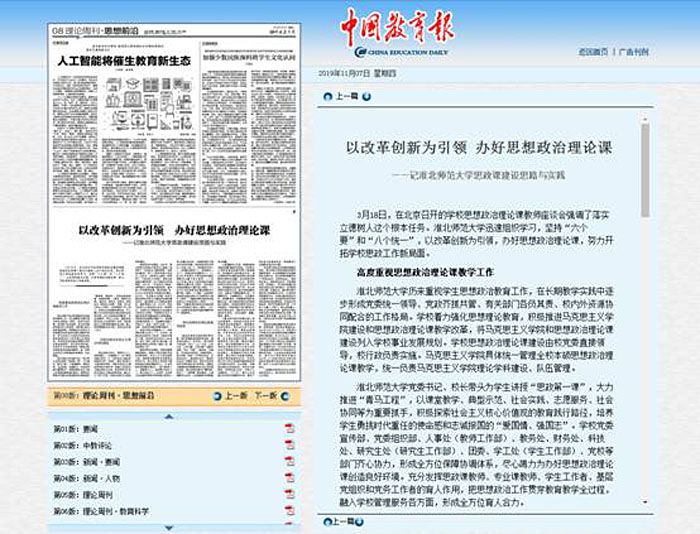This screenshot has height=534, width=700.
Task: Open PDF icon for 第02版 中教评论
Action: coord(290,445)
